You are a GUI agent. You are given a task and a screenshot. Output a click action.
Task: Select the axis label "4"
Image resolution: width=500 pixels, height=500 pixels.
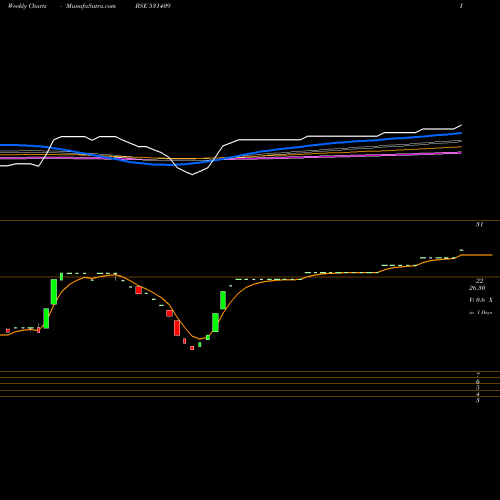(x=478, y=394)
